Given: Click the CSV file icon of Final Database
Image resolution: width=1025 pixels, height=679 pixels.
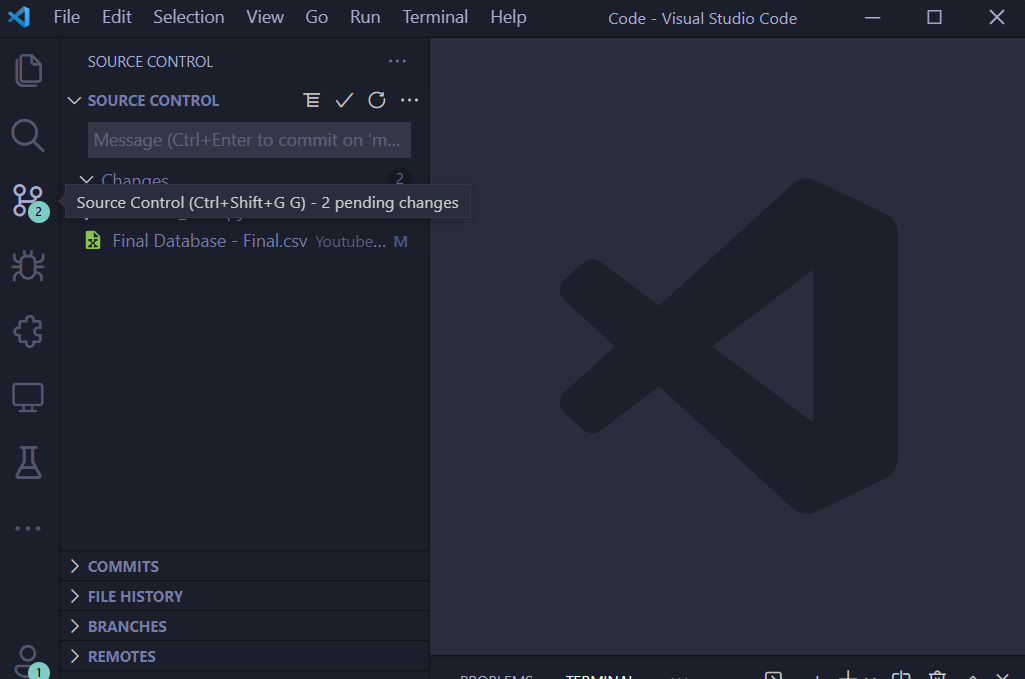Looking at the screenshot, I should point(93,240).
